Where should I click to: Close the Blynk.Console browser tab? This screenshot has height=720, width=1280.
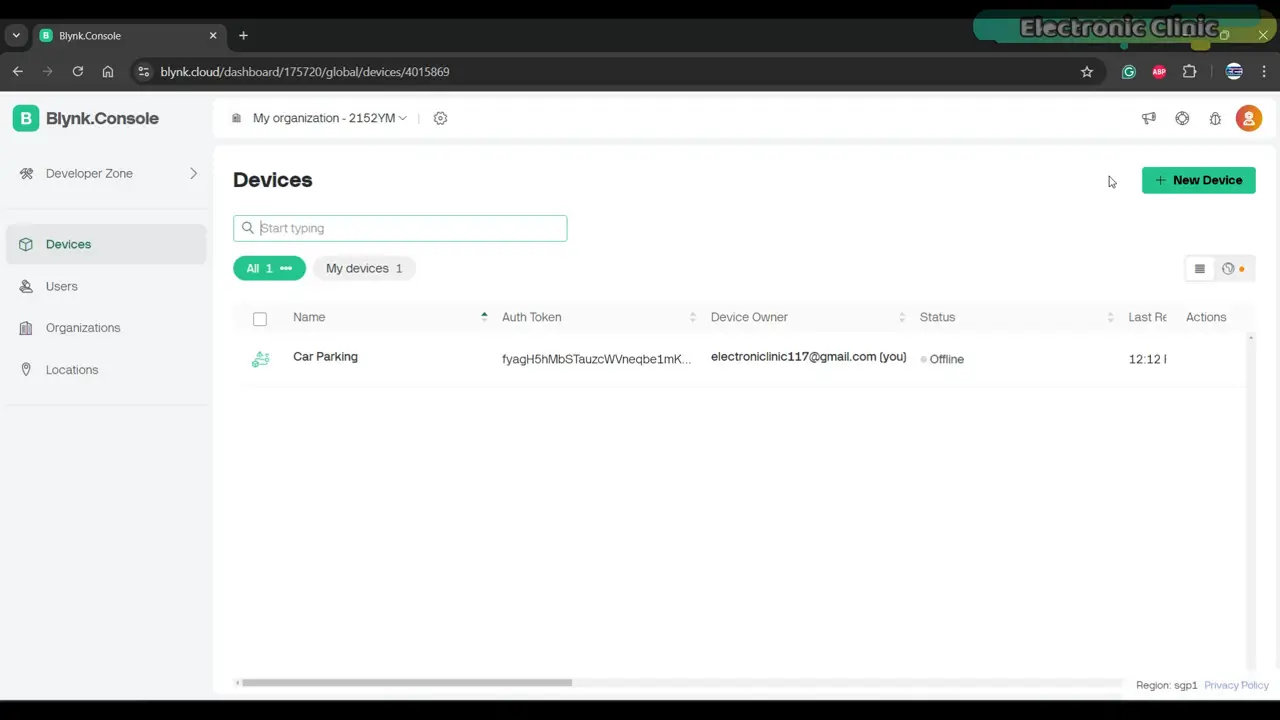tap(212, 35)
